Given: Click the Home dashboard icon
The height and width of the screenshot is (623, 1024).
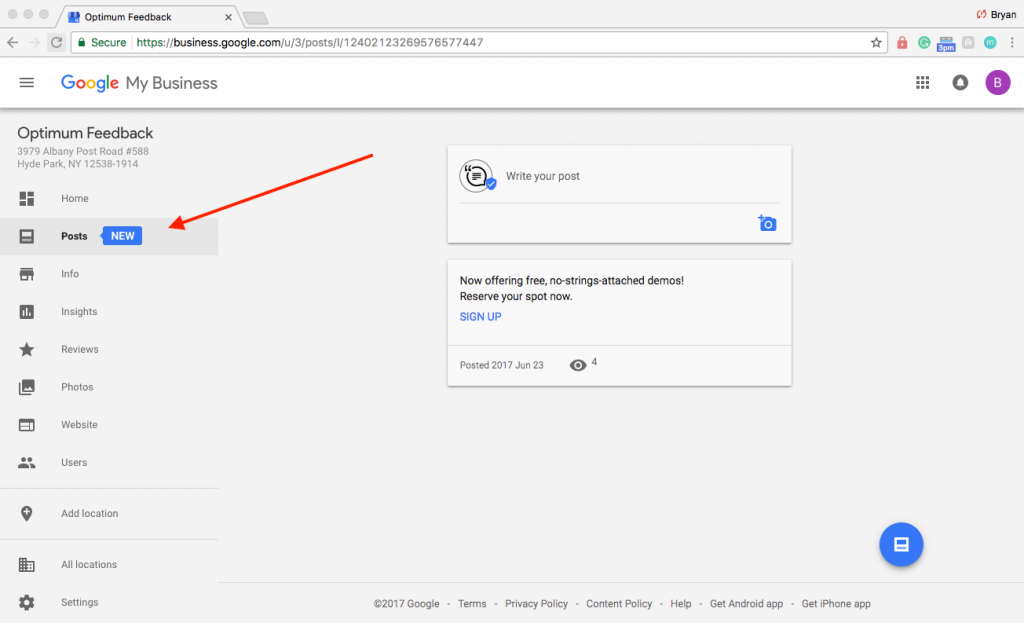Looking at the screenshot, I should pos(27,199).
